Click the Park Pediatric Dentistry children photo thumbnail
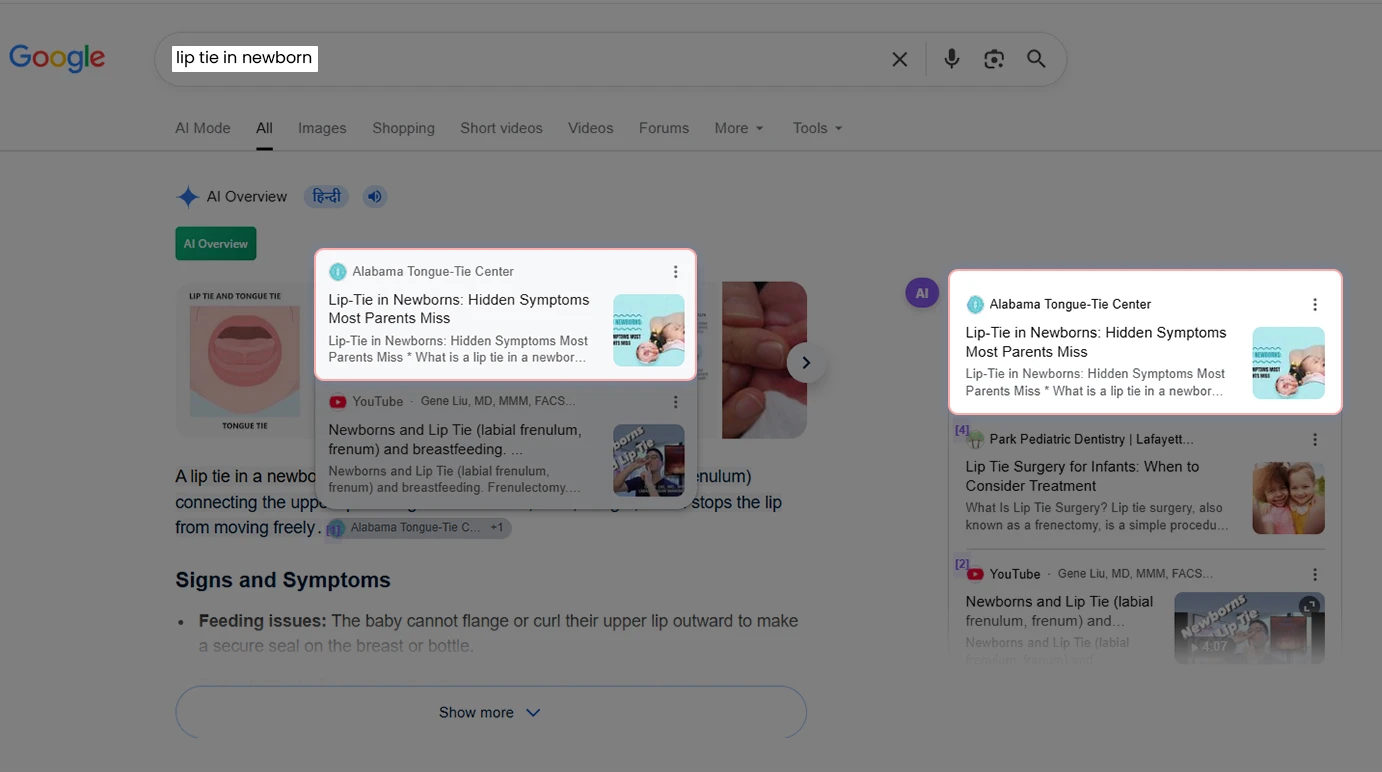The image size is (1382, 772). pos(1289,498)
